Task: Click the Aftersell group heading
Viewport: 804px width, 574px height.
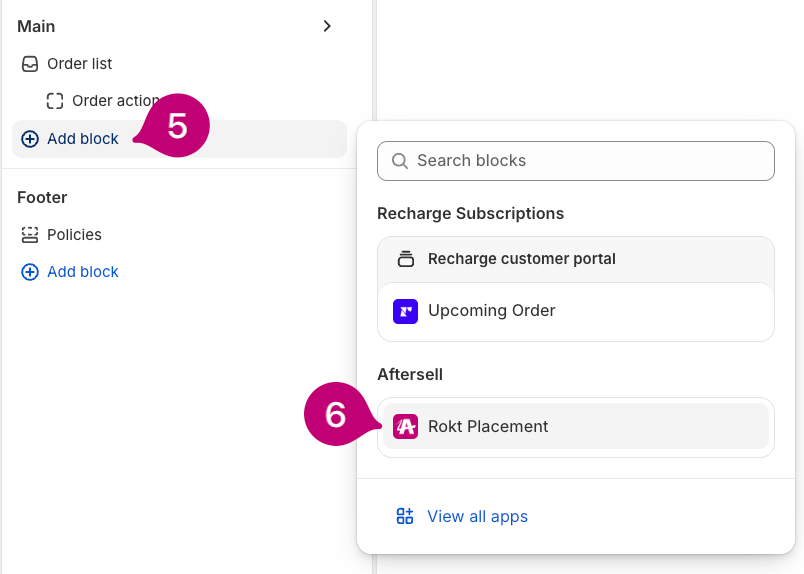Action: tap(410, 374)
